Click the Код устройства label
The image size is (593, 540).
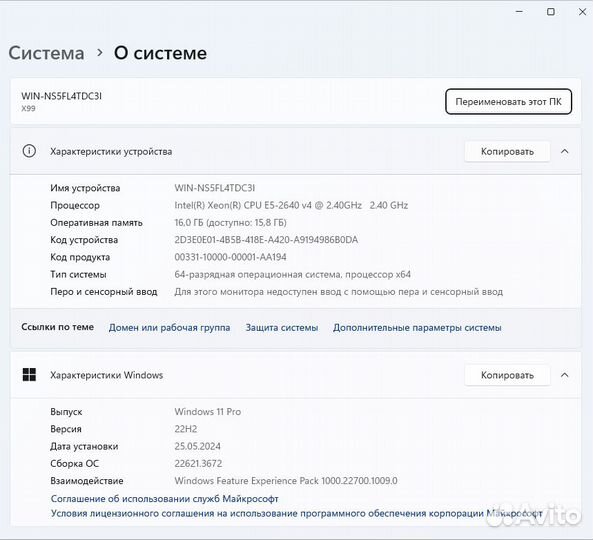tap(84, 240)
